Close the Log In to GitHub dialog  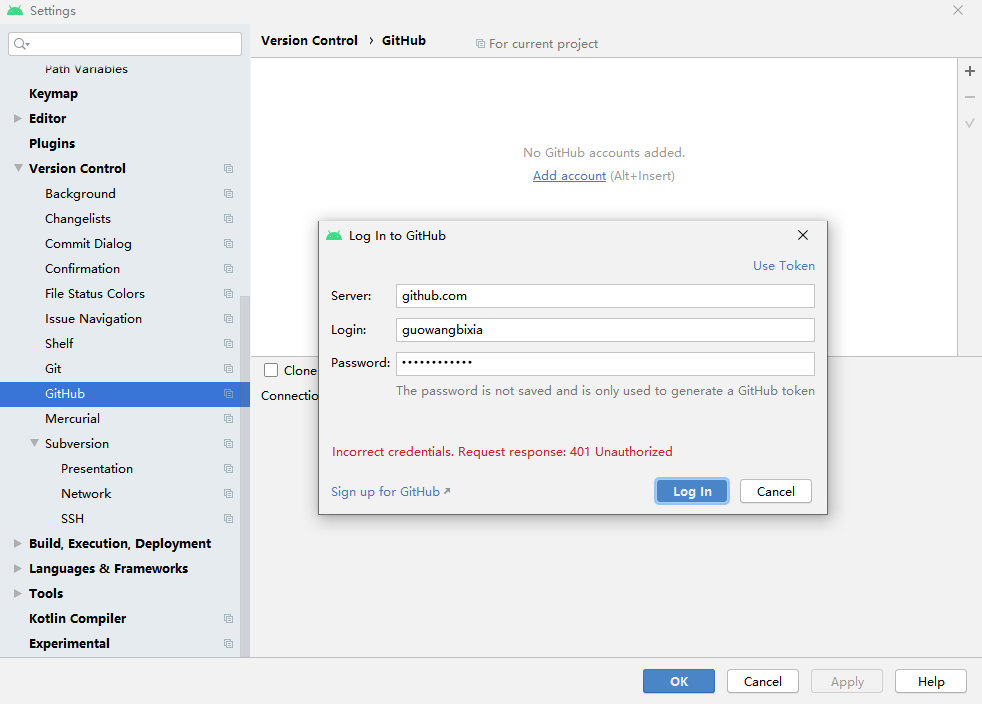pyautogui.click(x=803, y=235)
